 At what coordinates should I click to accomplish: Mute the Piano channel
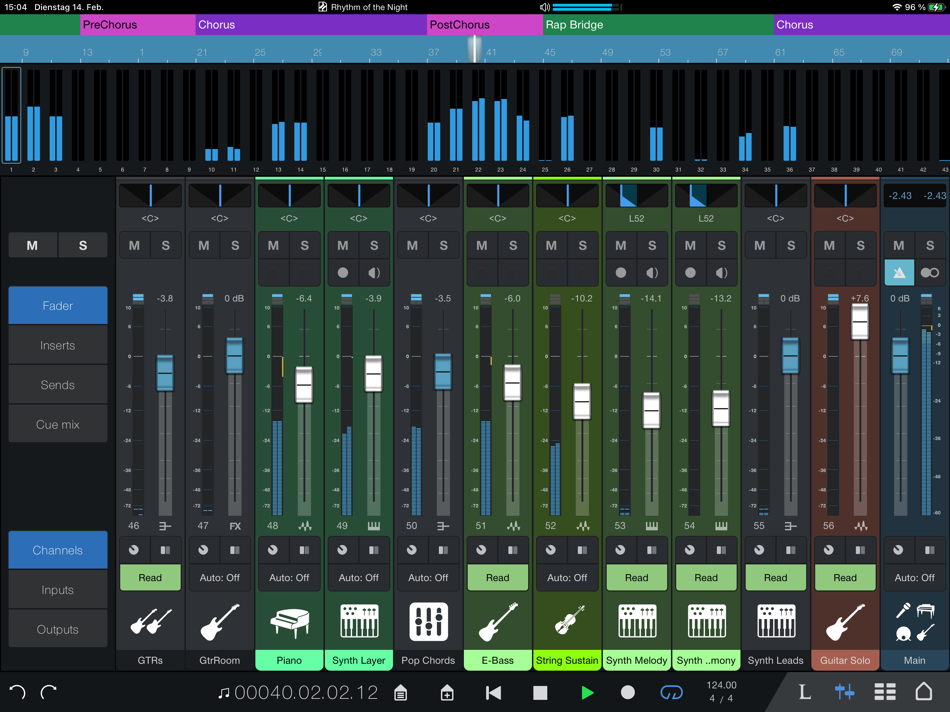273,245
